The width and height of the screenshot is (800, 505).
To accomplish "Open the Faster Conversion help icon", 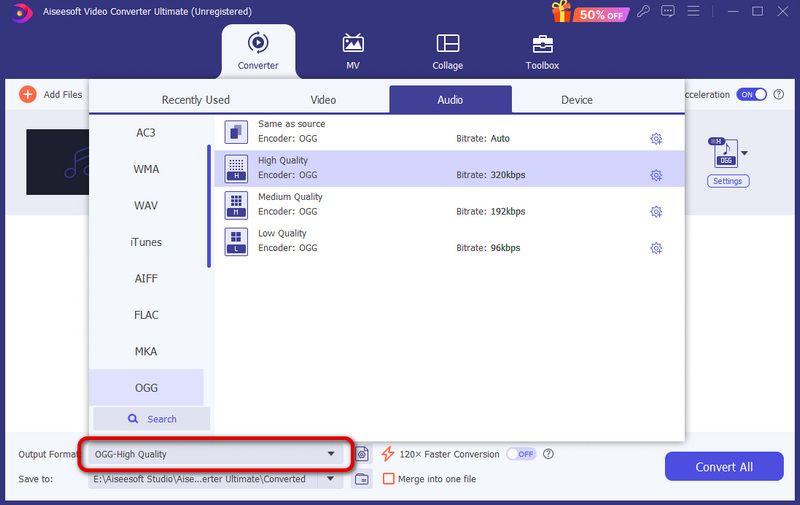I will (x=548, y=454).
